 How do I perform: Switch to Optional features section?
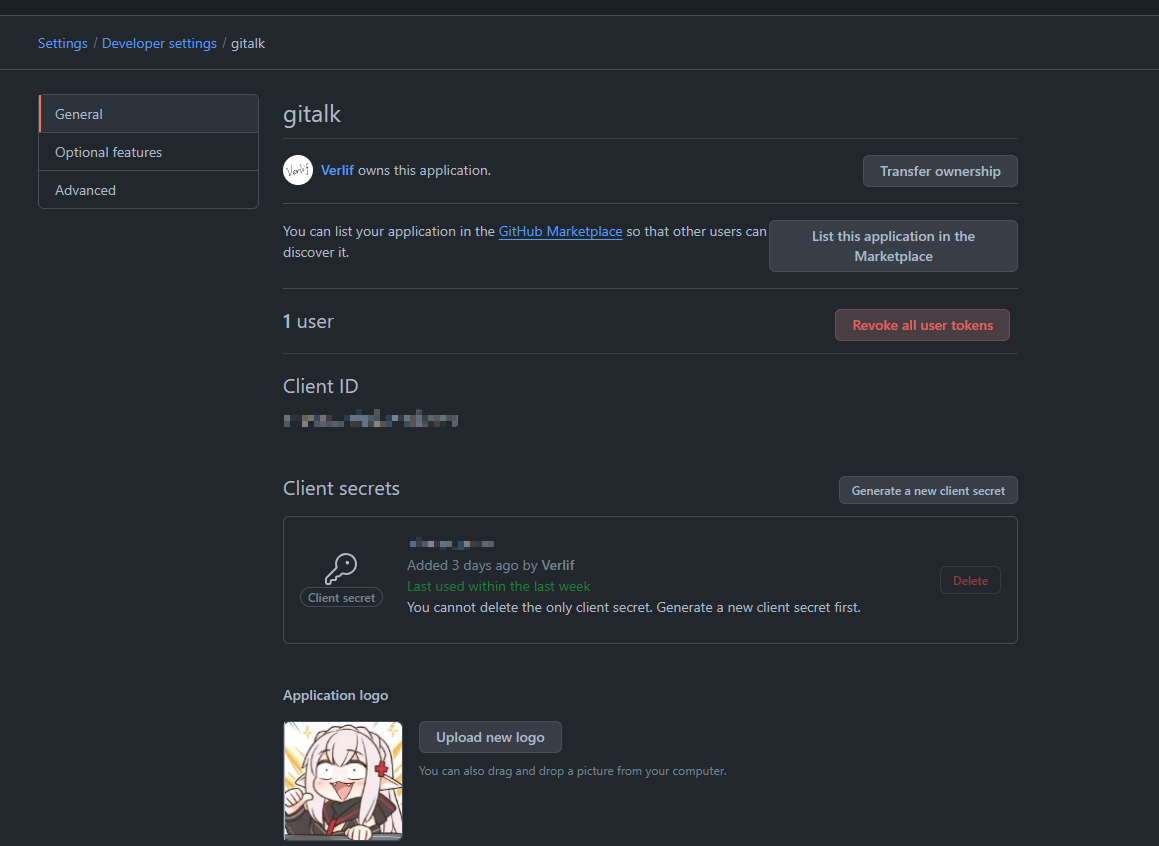(x=148, y=152)
